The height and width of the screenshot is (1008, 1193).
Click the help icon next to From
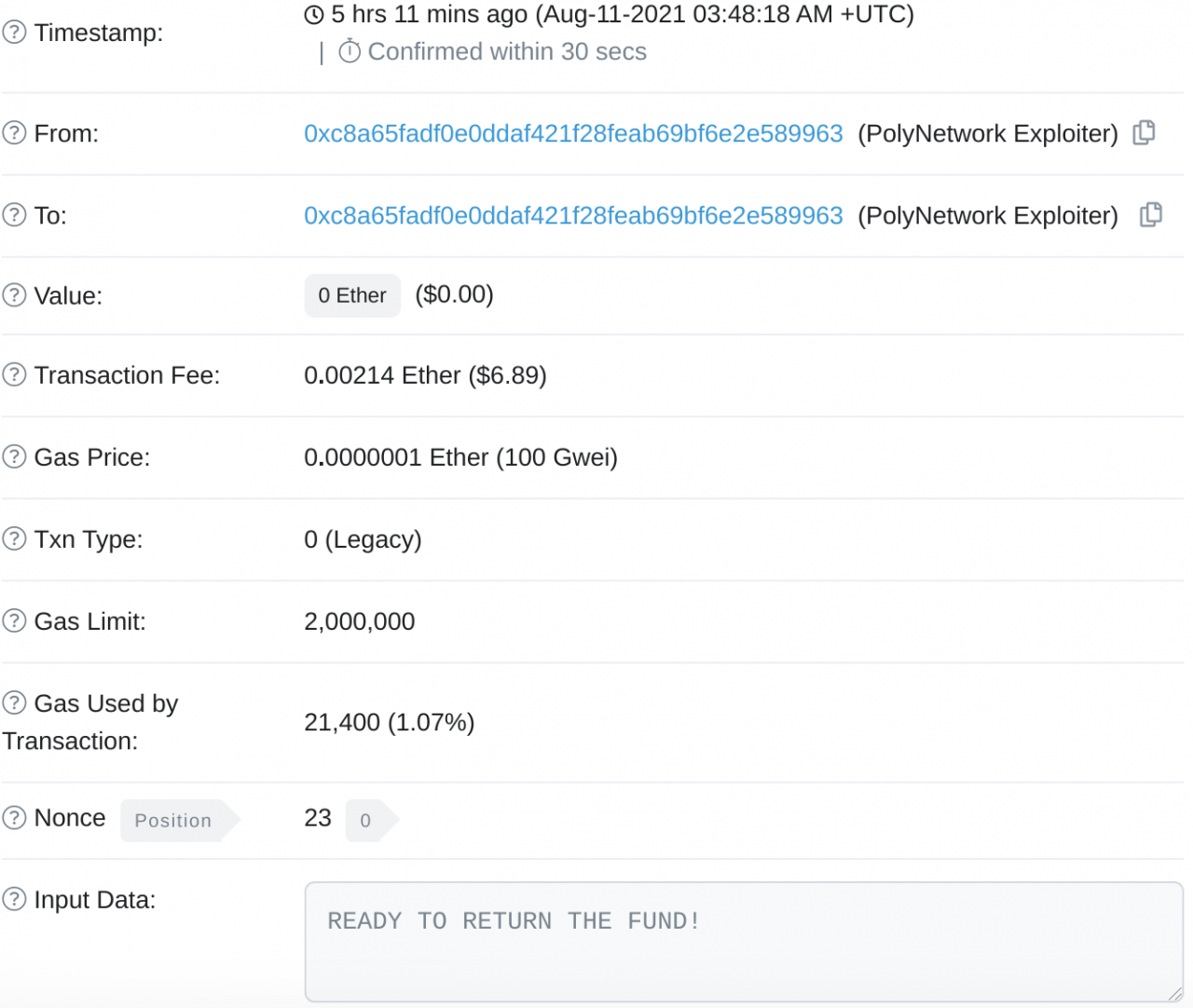(14, 133)
